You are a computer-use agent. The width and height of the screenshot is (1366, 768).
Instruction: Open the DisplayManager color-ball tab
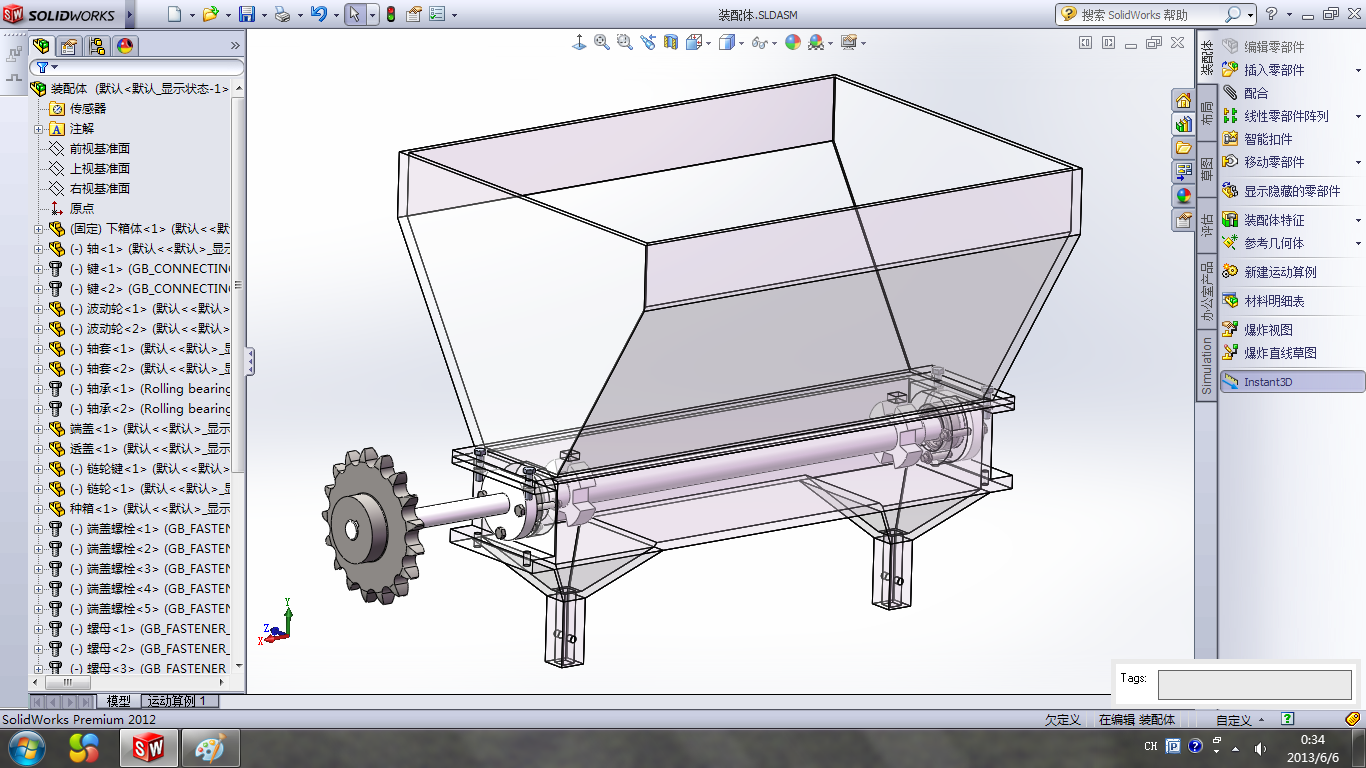pos(125,46)
